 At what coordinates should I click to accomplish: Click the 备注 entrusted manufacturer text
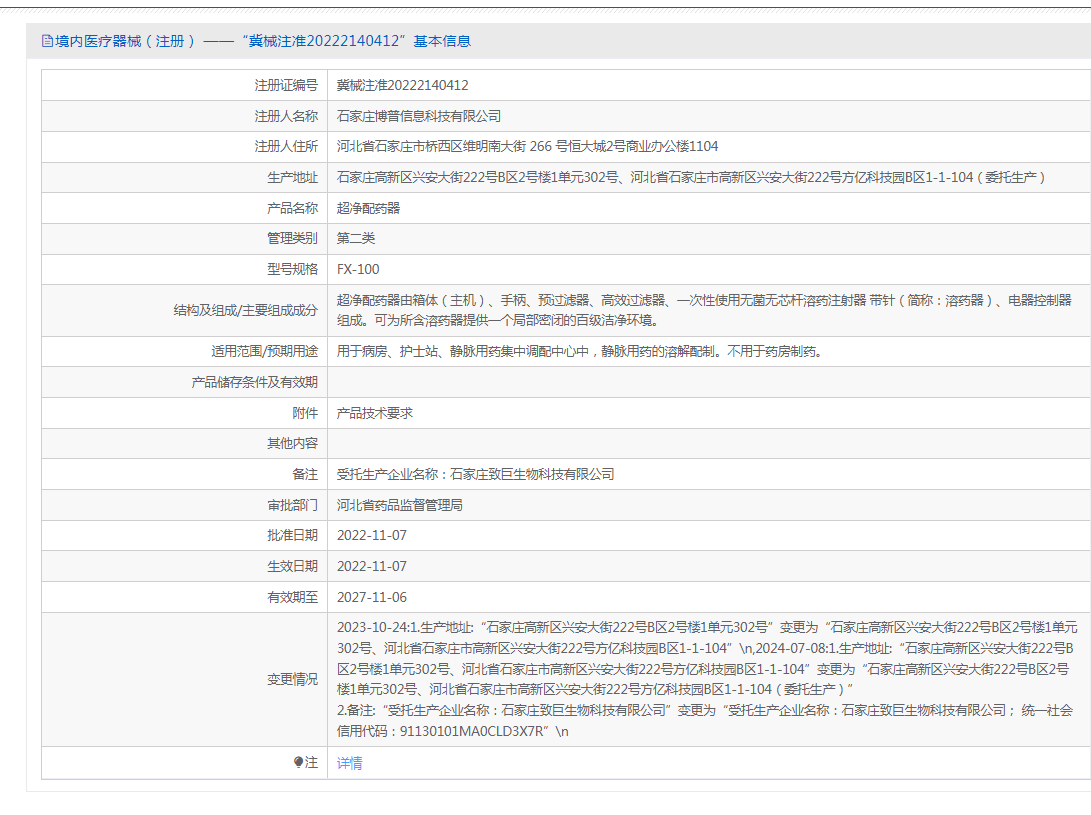475,474
